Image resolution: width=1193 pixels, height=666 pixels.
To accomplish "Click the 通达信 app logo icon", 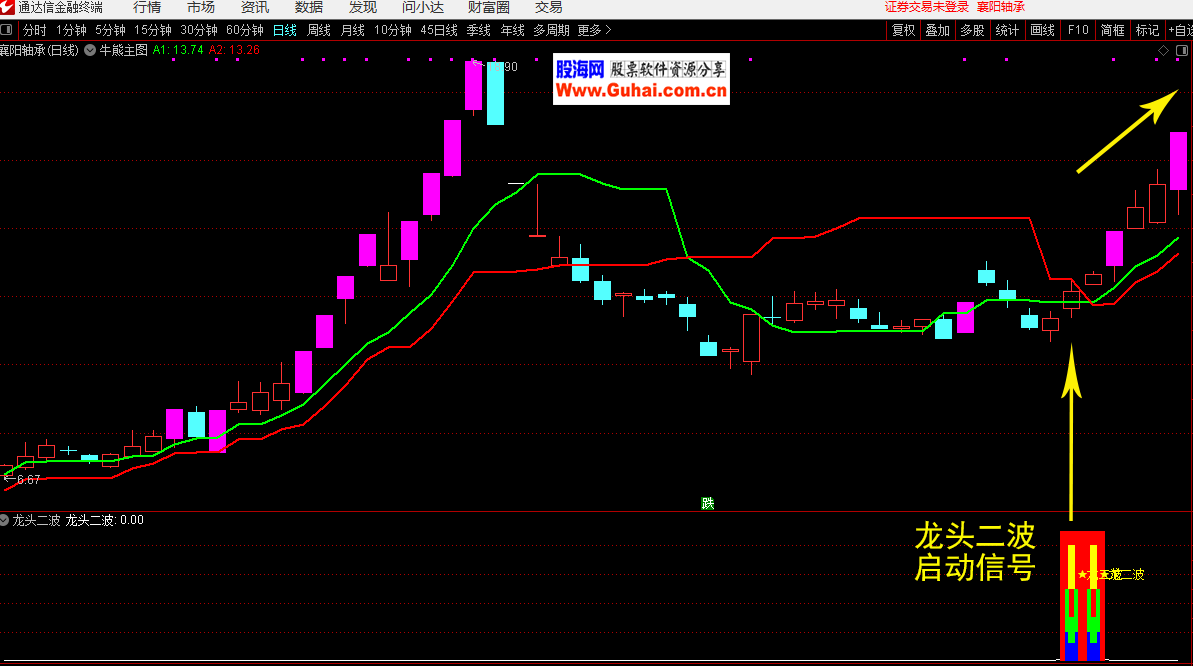I will 8,7.
